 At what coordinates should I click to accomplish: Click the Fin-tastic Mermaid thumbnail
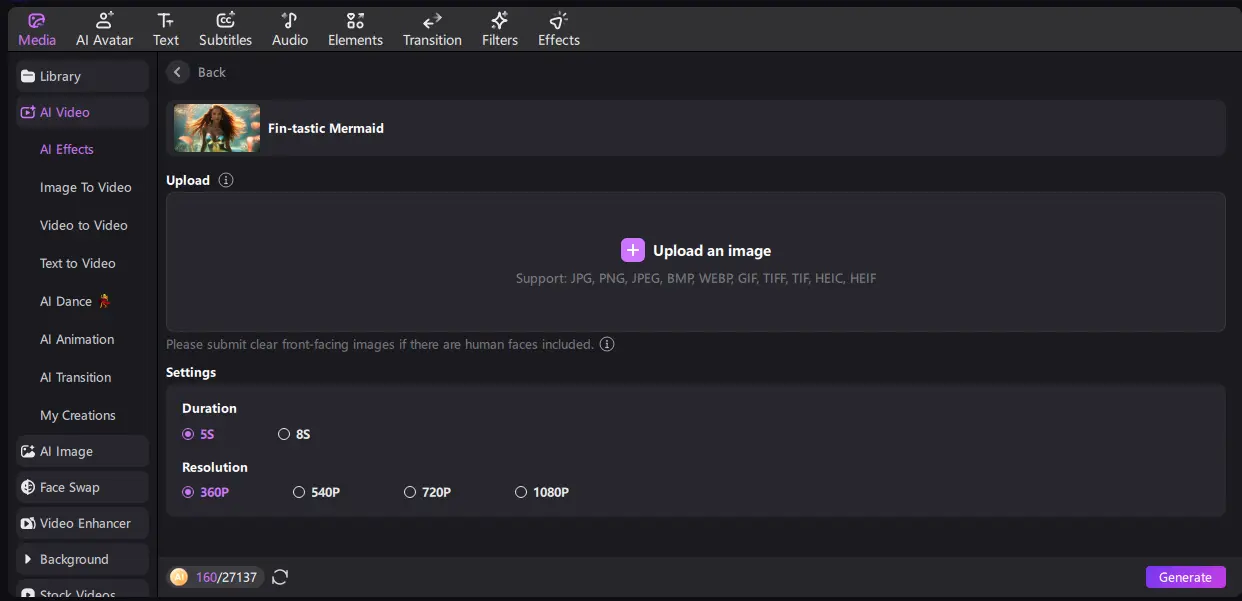coord(217,128)
